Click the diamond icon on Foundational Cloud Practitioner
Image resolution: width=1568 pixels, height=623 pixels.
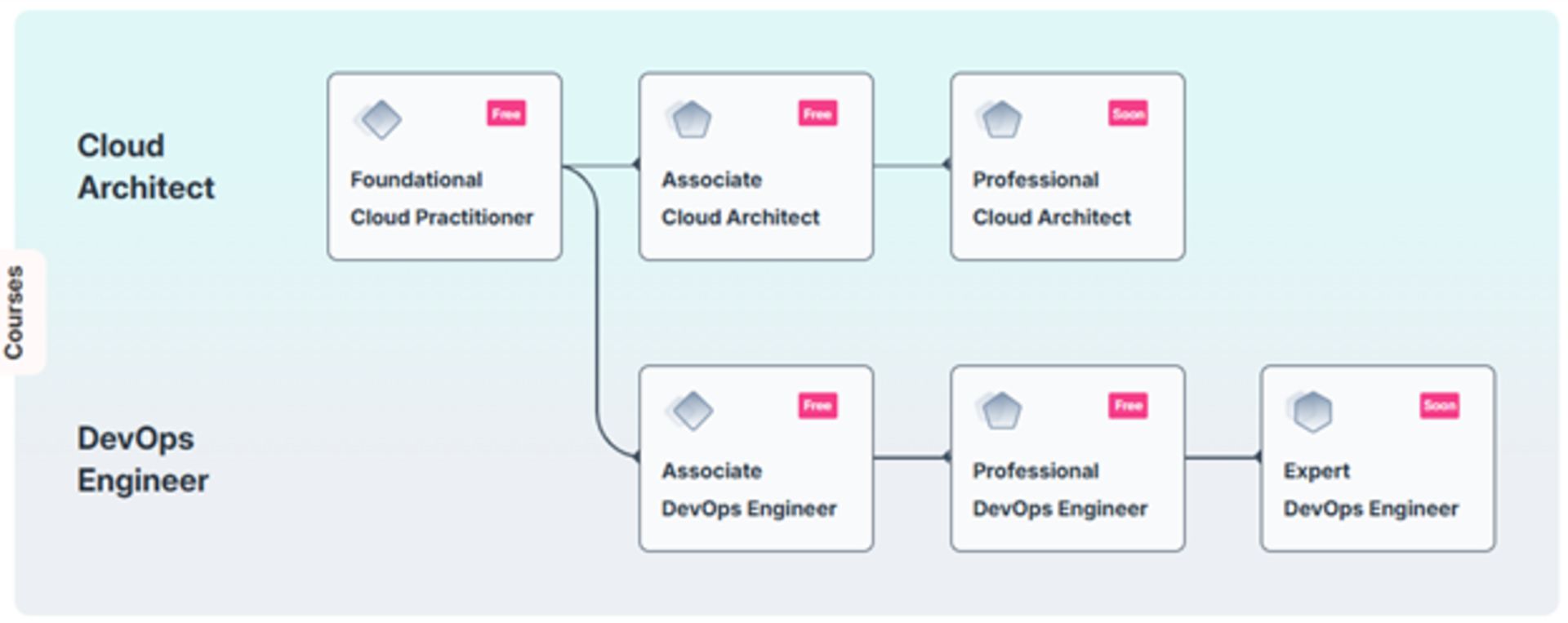(379, 119)
